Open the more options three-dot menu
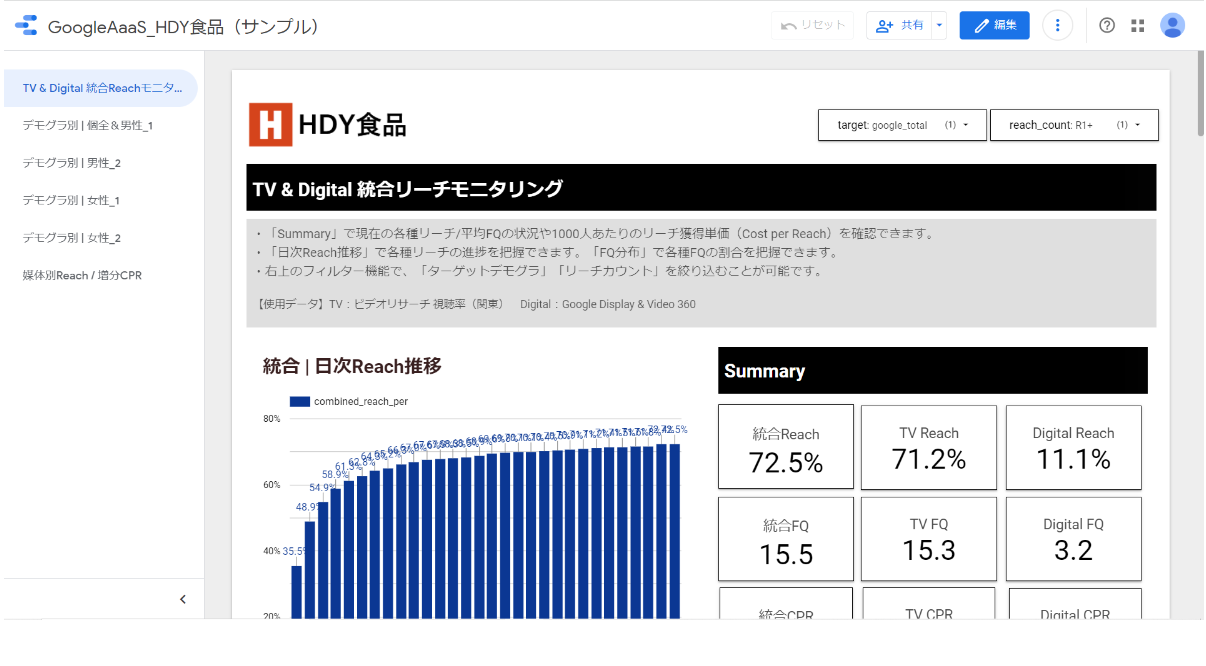The height and width of the screenshot is (666, 1206). (x=1057, y=26)
